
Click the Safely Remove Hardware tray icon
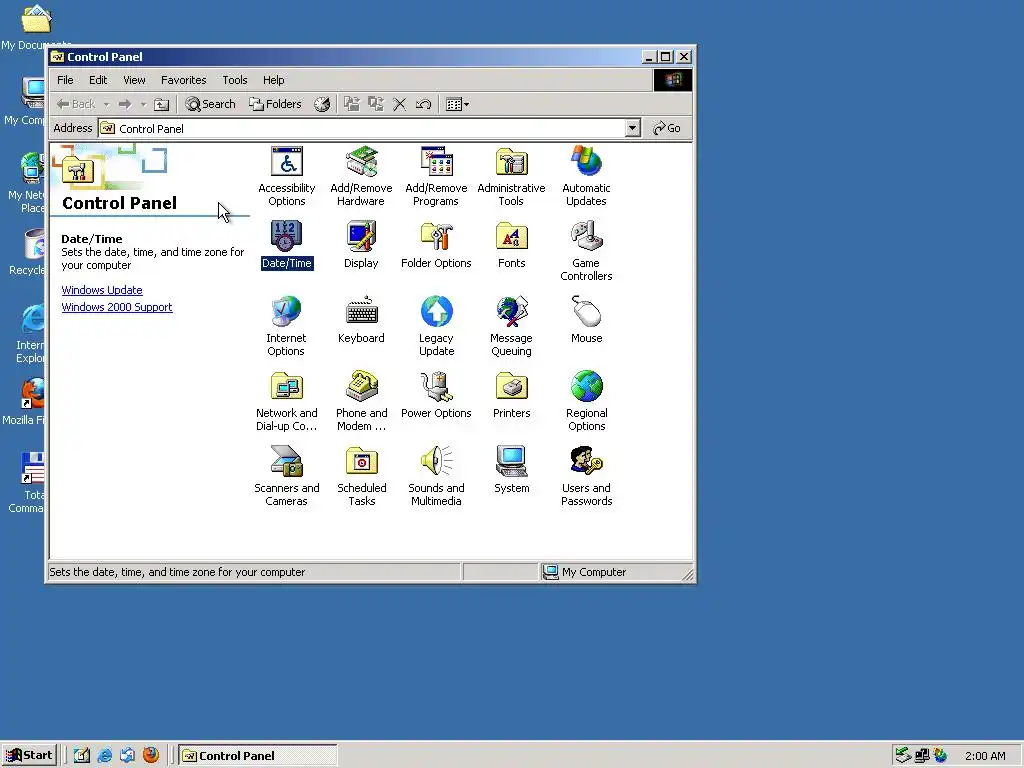coord(903,756)
